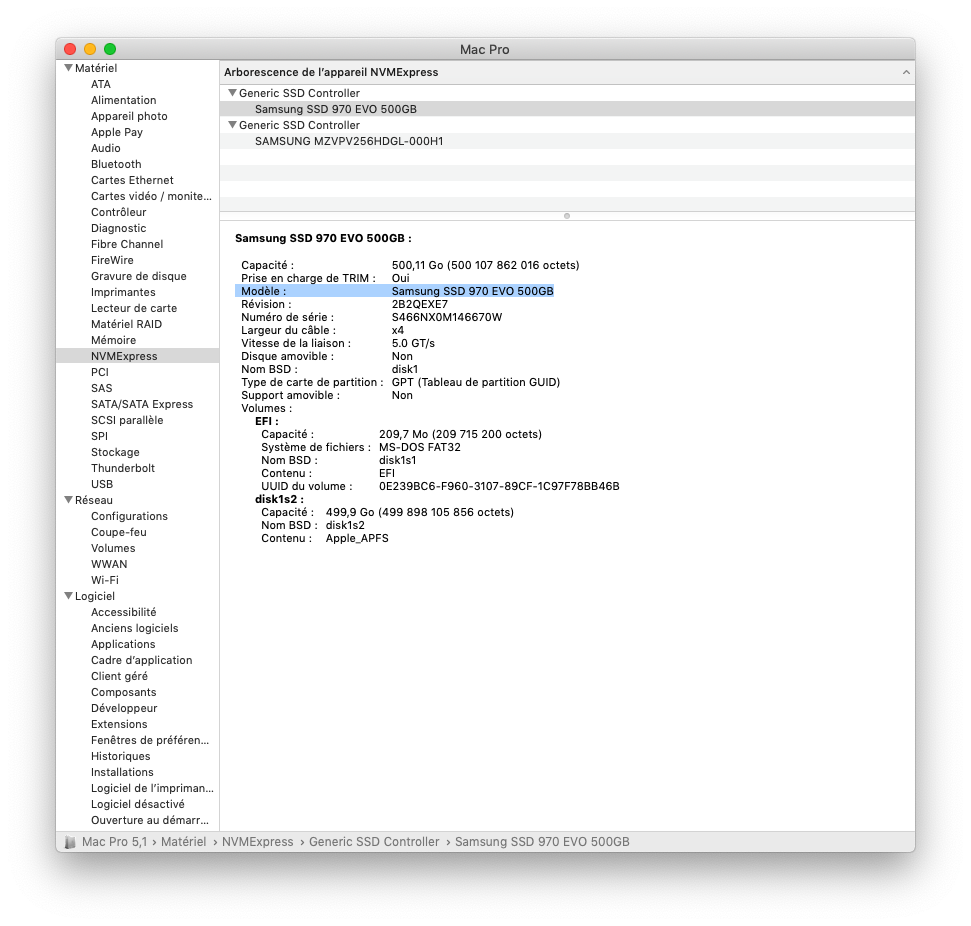Open Gravure de disque section

(138, 276)
